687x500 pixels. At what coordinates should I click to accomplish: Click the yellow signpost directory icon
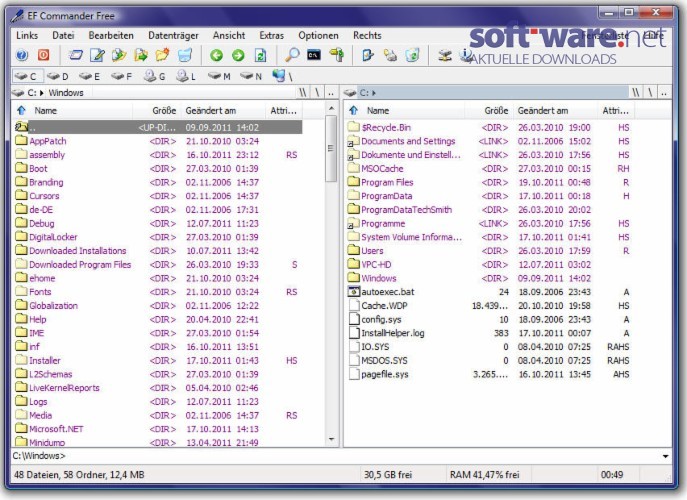pos(336,55)
